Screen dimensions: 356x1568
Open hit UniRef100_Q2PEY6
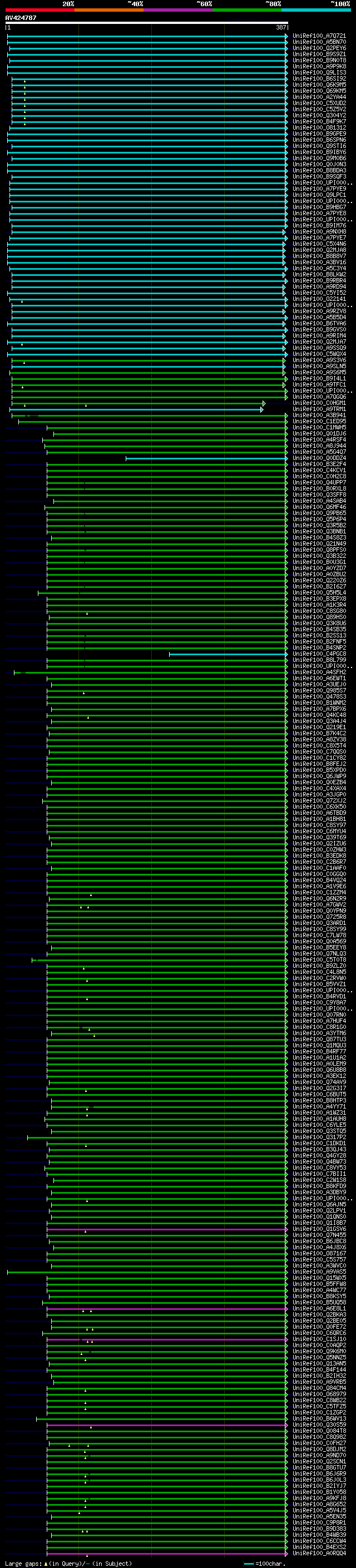click(319, 48)
